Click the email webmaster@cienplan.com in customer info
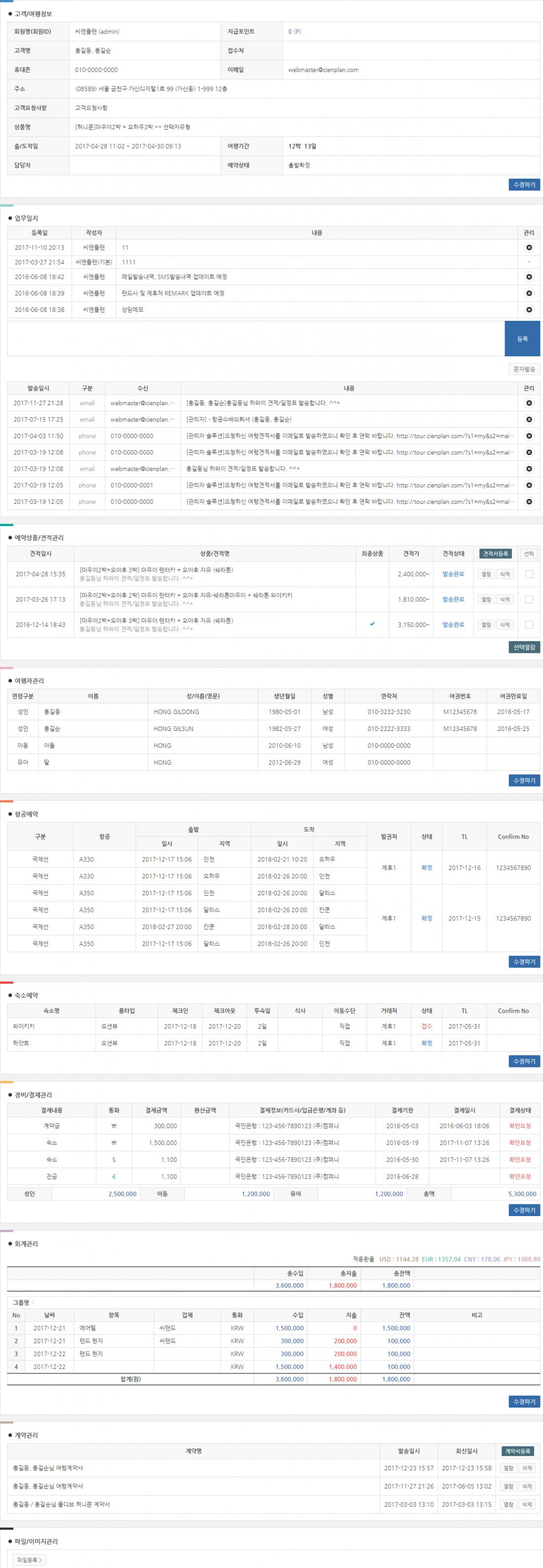The image size is (543, 1568). [x=323, y=70]
